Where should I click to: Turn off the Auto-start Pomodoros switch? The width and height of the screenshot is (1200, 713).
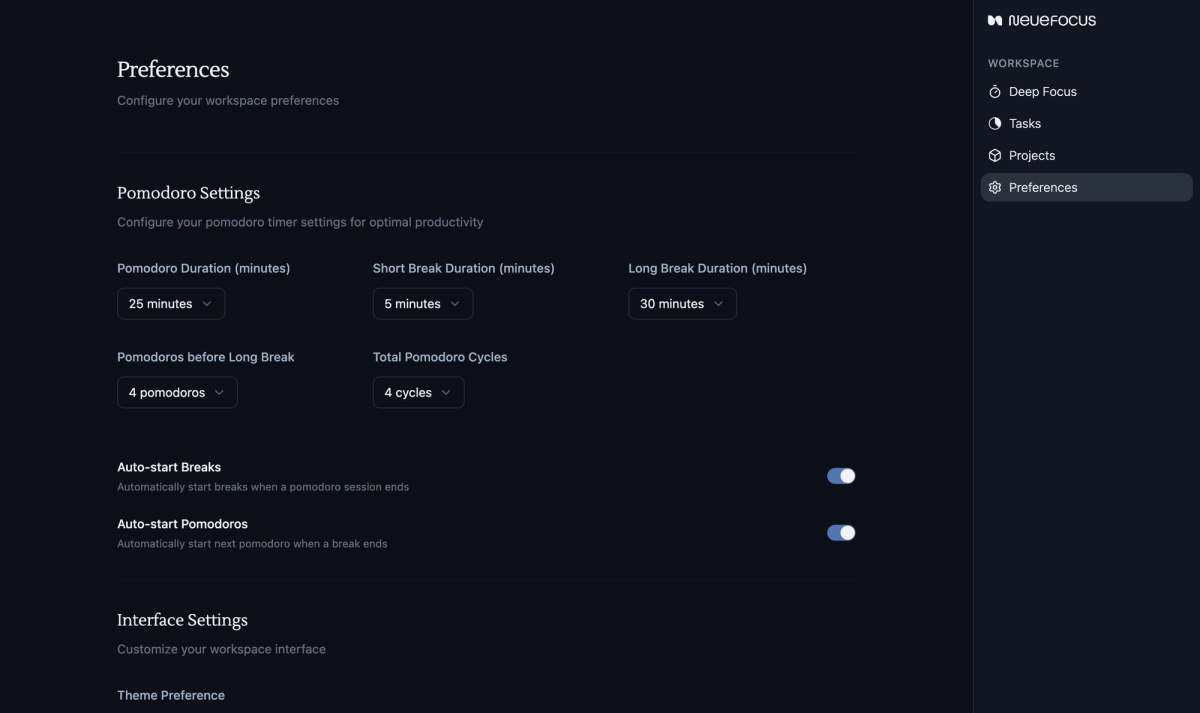(x=841, y=533)
